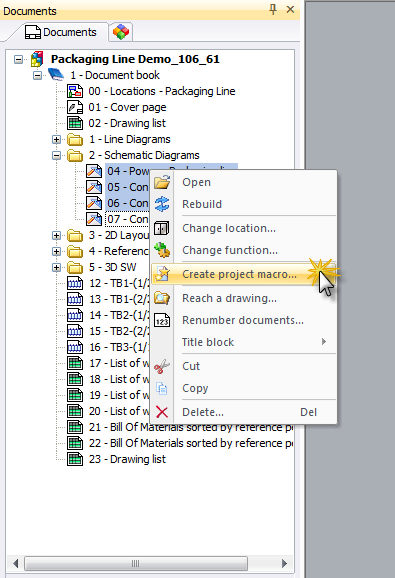Expand the 4 - Reference folder

[x=56, y=251]
